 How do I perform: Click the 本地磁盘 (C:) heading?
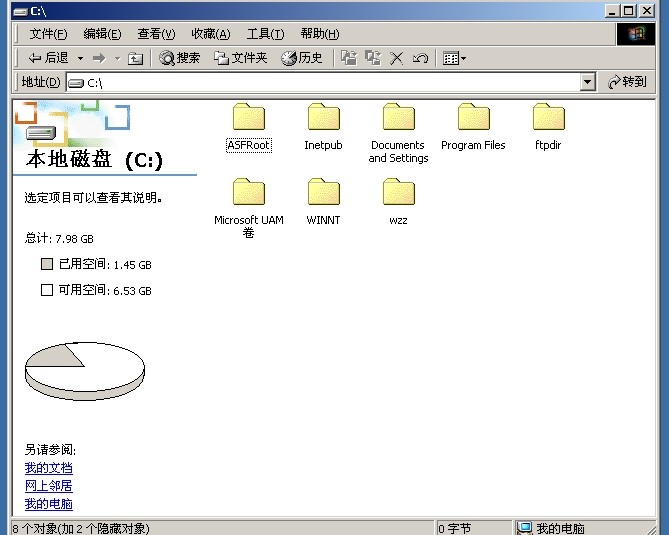pyautogui.click(x=94, y=160)
